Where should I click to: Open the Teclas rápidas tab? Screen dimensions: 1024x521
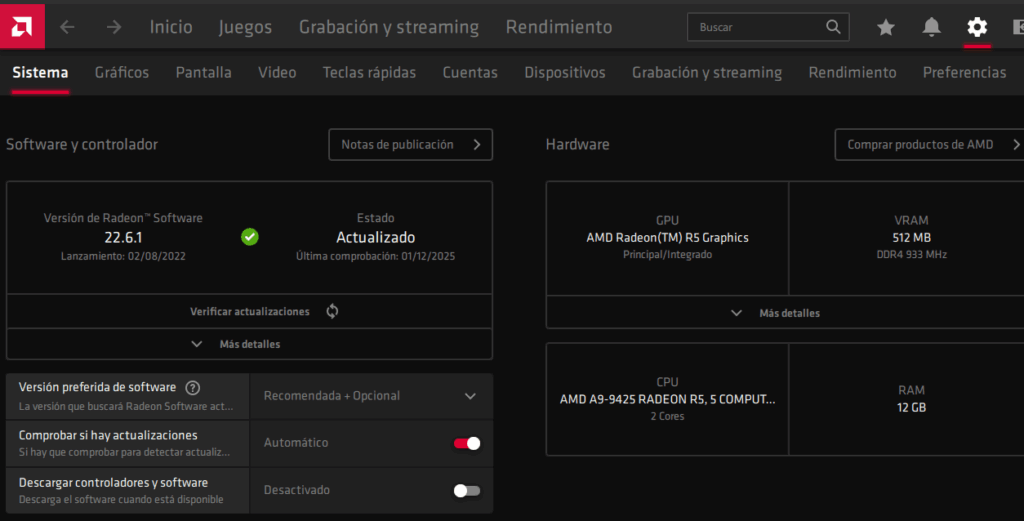(x=369, y=72)
